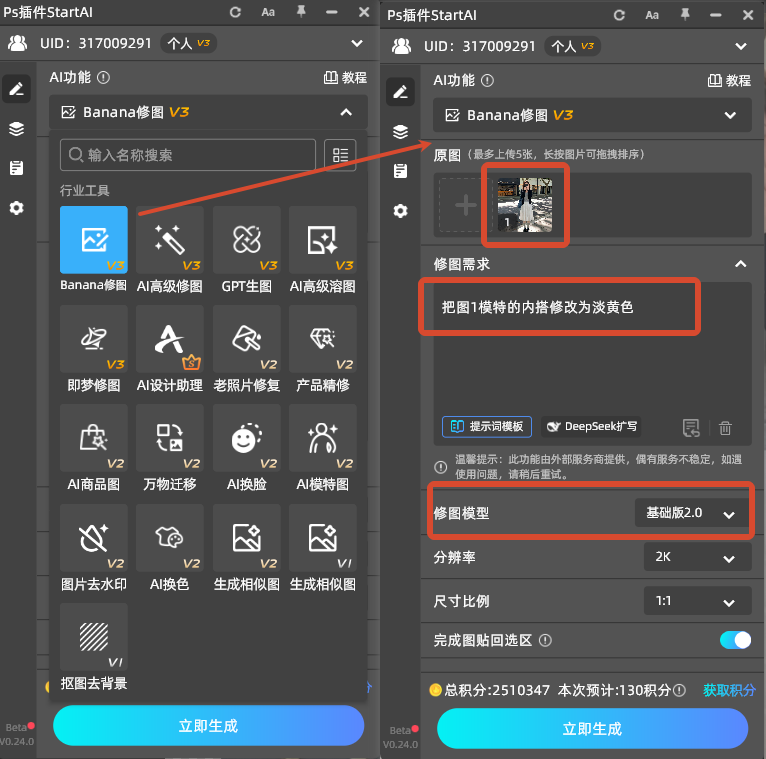Image resolution: width=766 pixels, height=759 pixels.
Task: Open layers sidebar icon in right panel
Action: click(x=401, y=132)
